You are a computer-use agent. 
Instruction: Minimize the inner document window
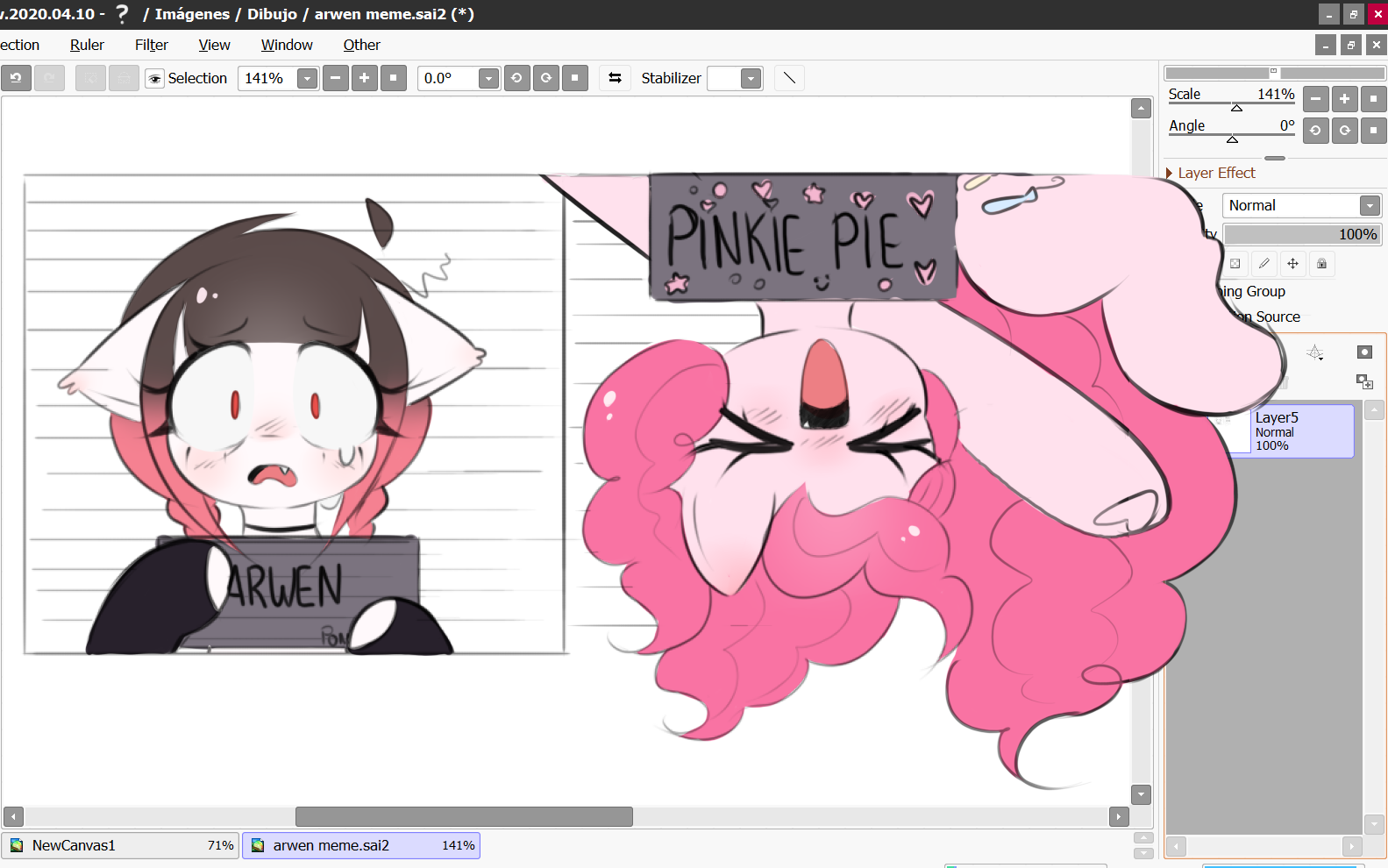tap(1326, 45)
